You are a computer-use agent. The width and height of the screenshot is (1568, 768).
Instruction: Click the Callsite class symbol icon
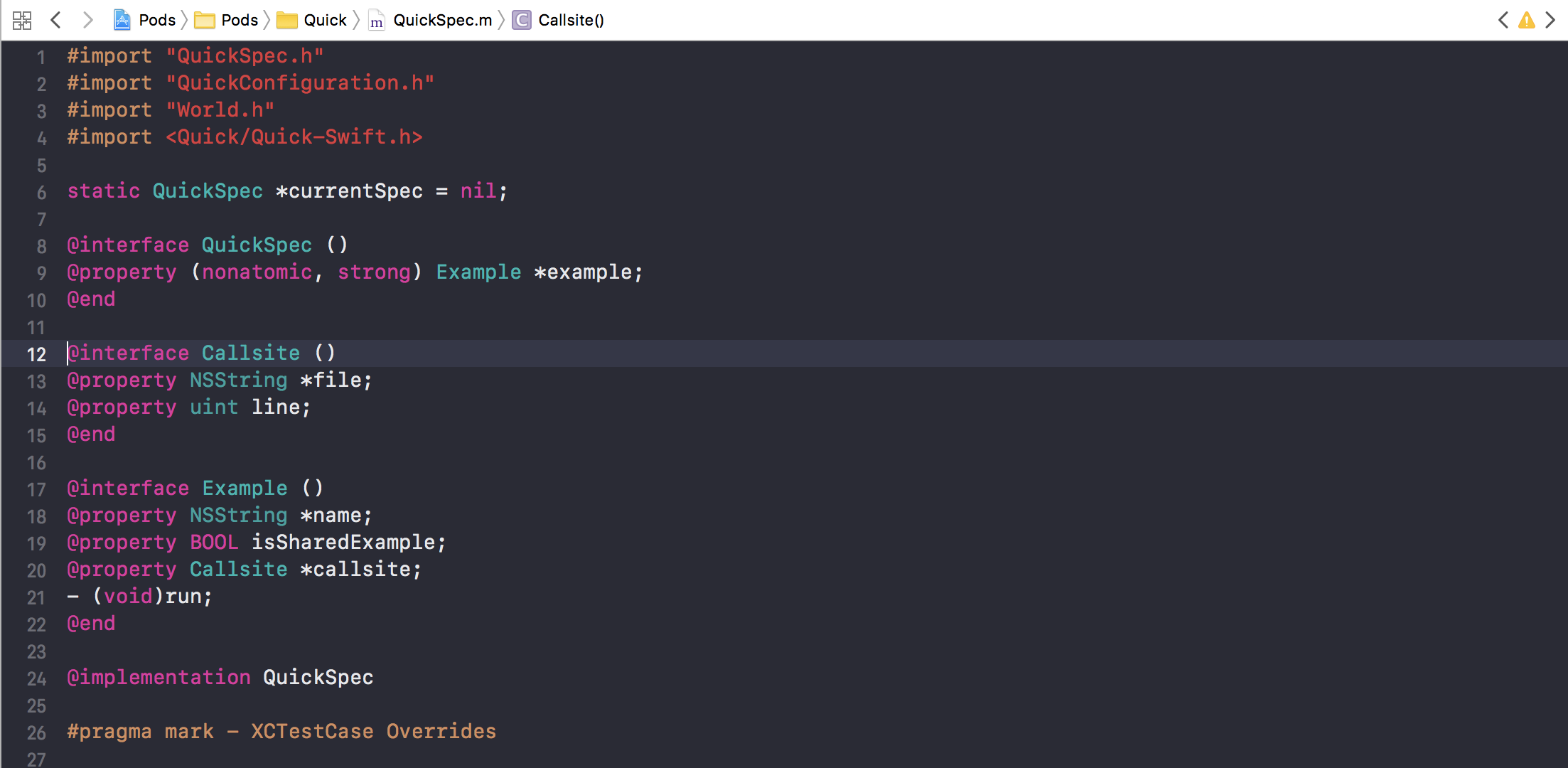pyautogui.click(x=522, y=20)
